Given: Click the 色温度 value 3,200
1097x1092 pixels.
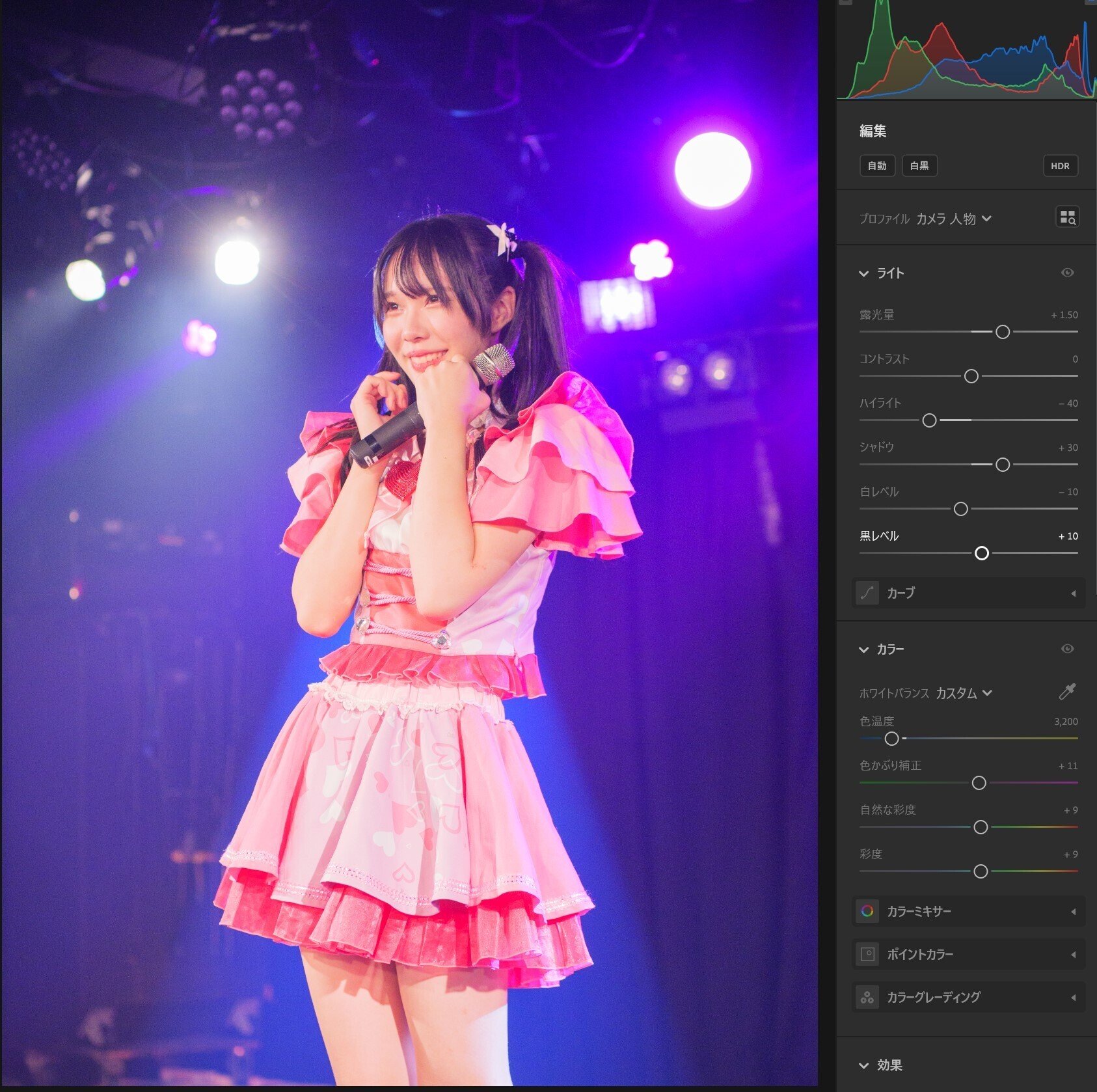Looking at the screenshot, I should (1066, 722).
